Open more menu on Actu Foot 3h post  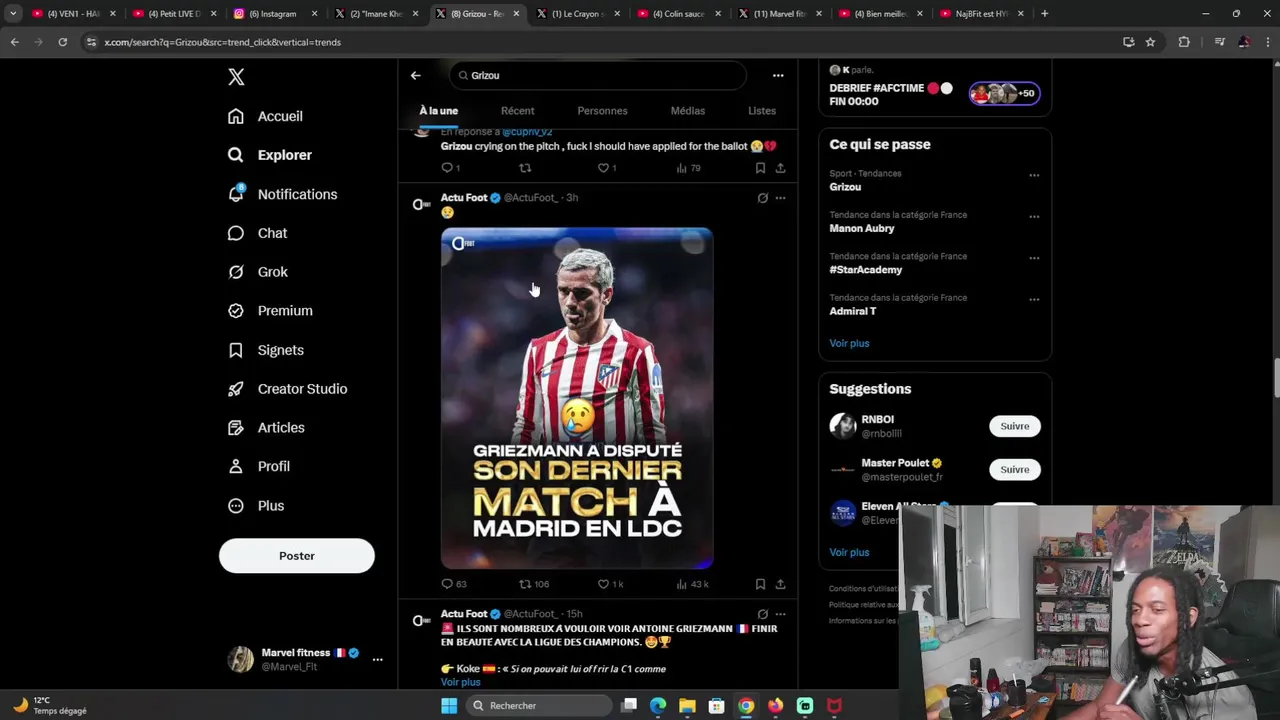point(780,198)
